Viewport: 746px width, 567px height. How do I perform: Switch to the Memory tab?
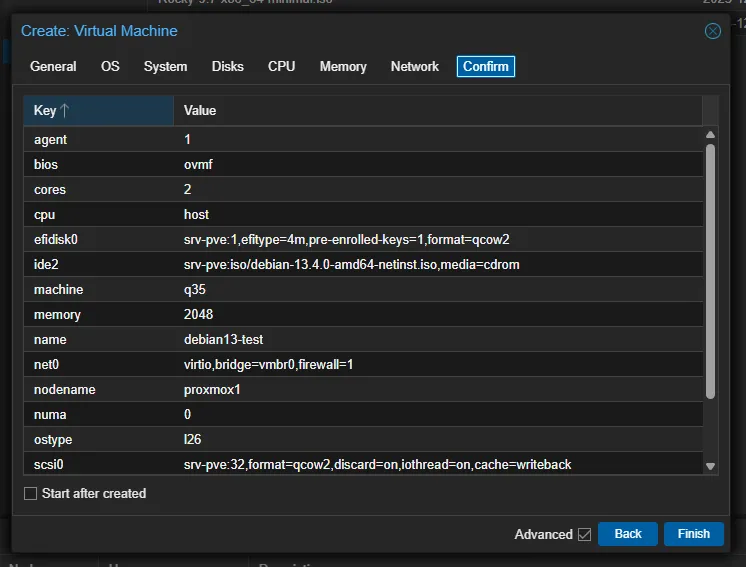343,67
